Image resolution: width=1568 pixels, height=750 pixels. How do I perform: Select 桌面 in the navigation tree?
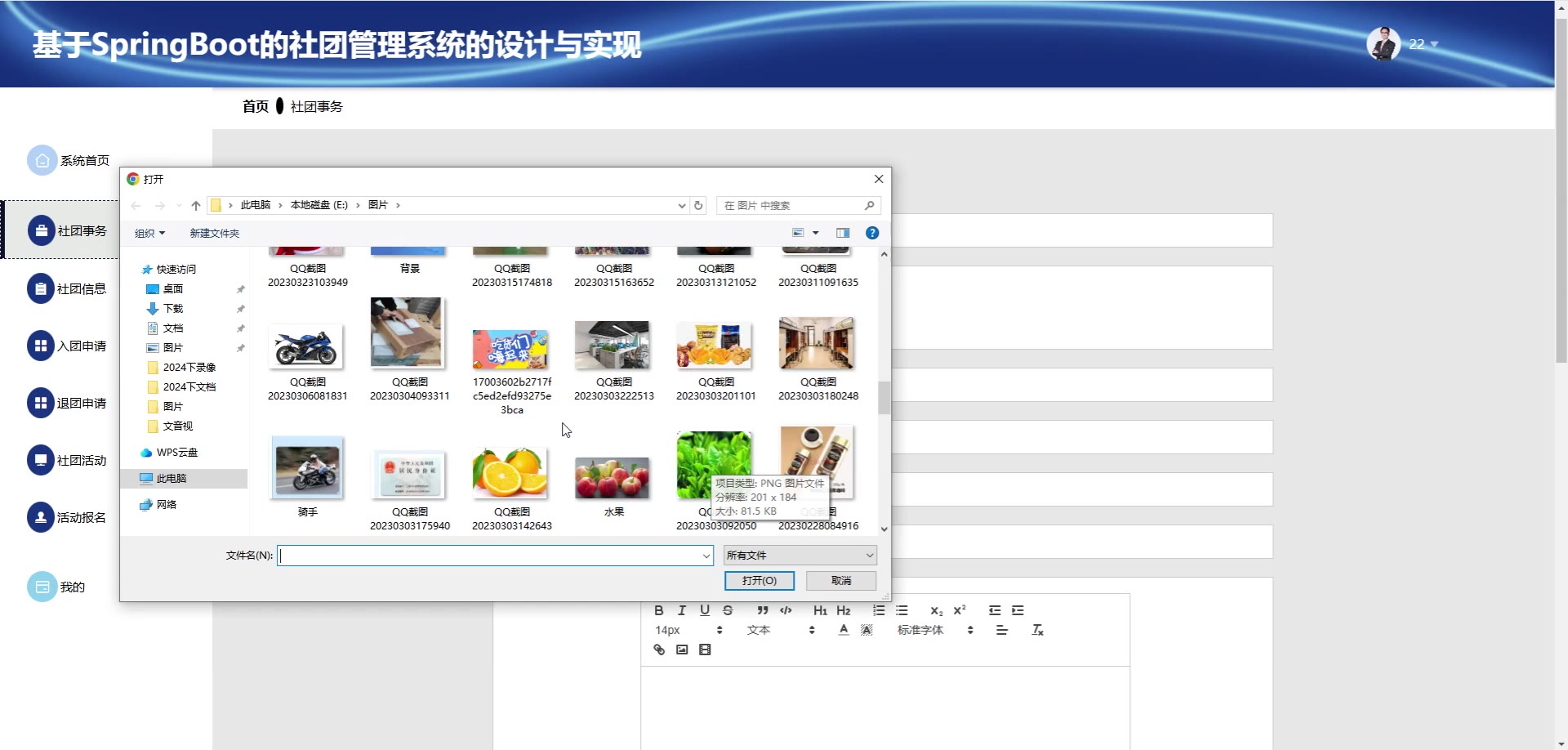coord(165,289)
